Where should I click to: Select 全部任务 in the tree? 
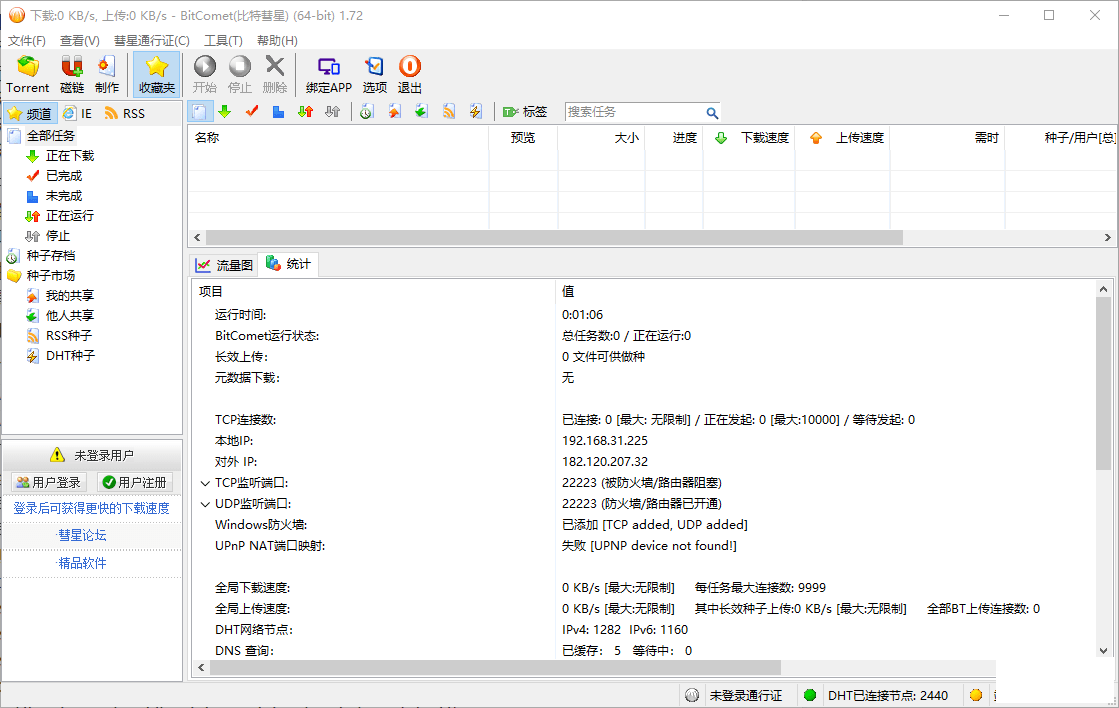pos(50,136)
